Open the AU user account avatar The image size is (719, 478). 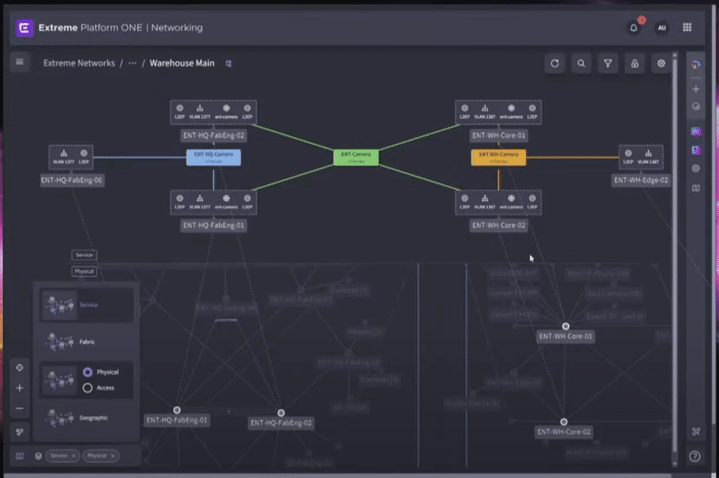661,28
